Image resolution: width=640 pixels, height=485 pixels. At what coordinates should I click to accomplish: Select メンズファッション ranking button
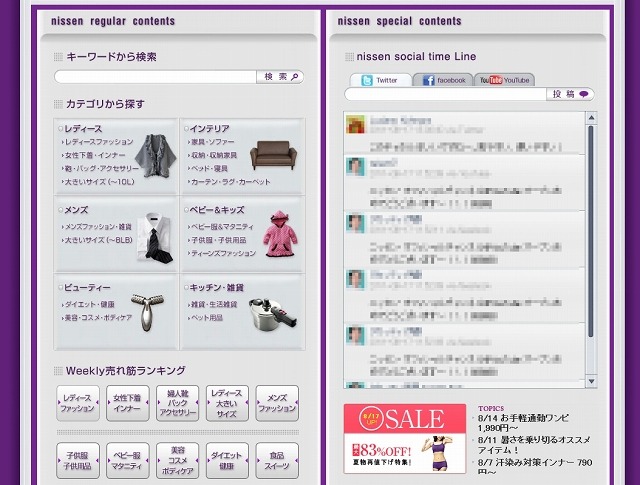point(277,403)
